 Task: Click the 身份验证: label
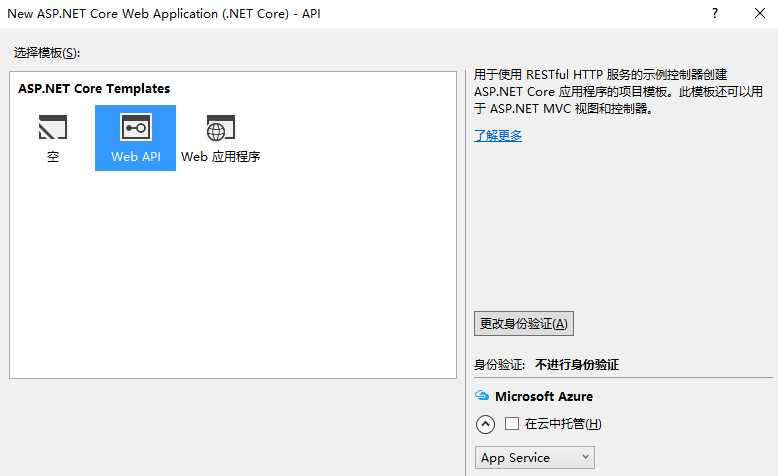[x=499, y=365]
